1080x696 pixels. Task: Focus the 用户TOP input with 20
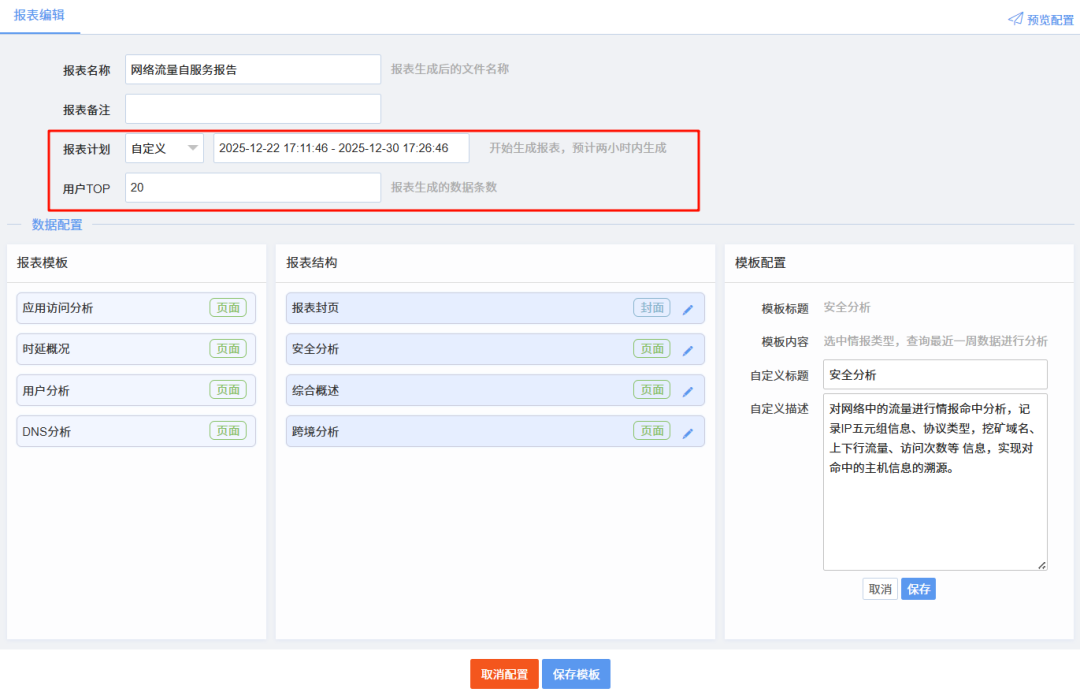point(253,187)
